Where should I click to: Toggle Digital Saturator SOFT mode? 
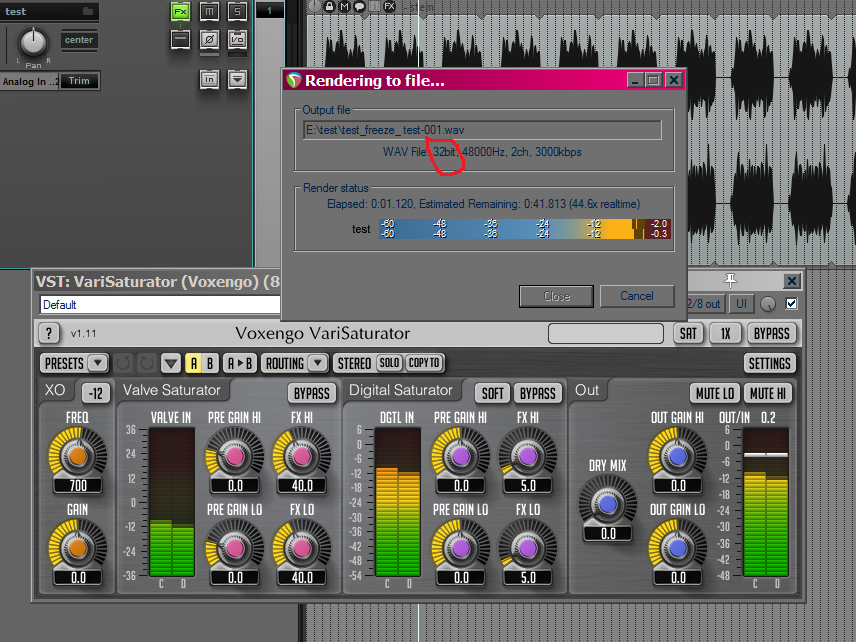click(492, 393)
